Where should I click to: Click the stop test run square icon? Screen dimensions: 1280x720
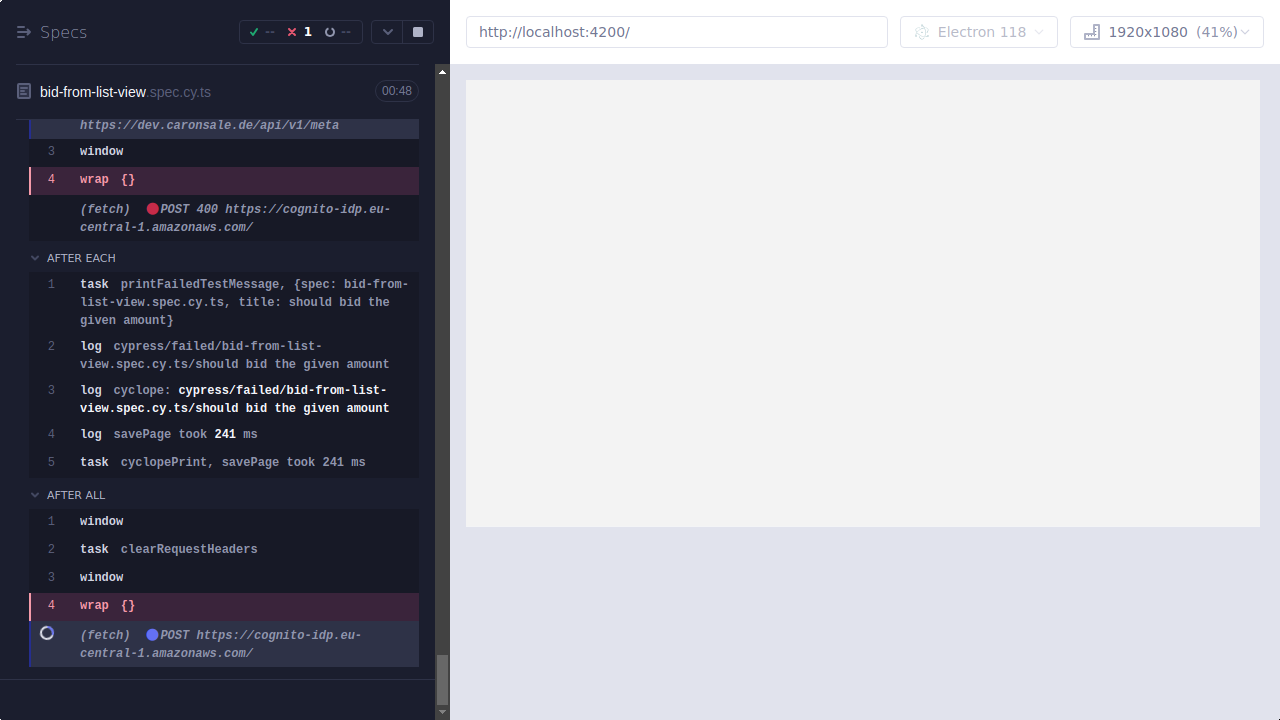pyautogui.click(x=417, y=31)
